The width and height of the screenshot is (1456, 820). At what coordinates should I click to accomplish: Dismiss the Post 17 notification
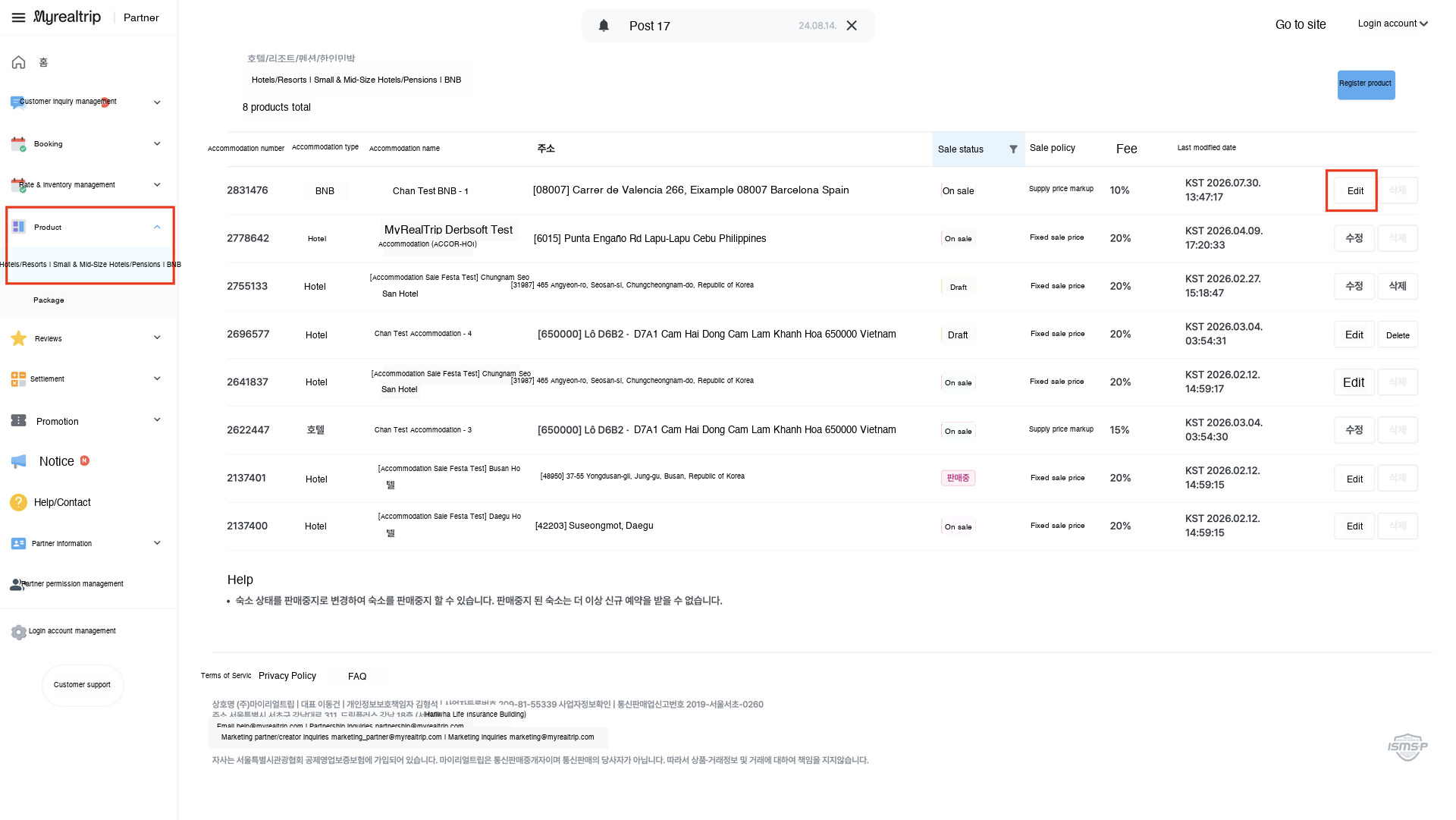(x=852, y=26)
